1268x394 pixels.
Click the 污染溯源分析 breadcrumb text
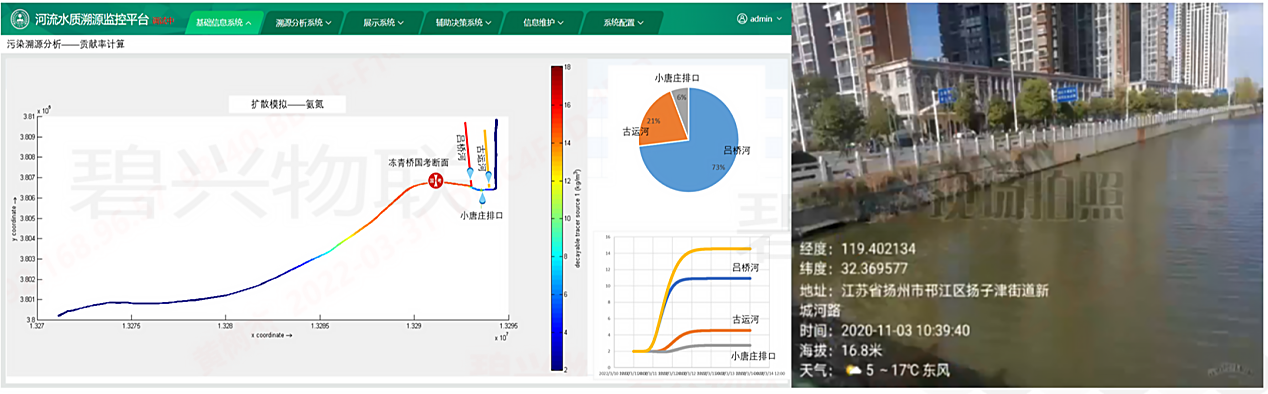point(33,44)
